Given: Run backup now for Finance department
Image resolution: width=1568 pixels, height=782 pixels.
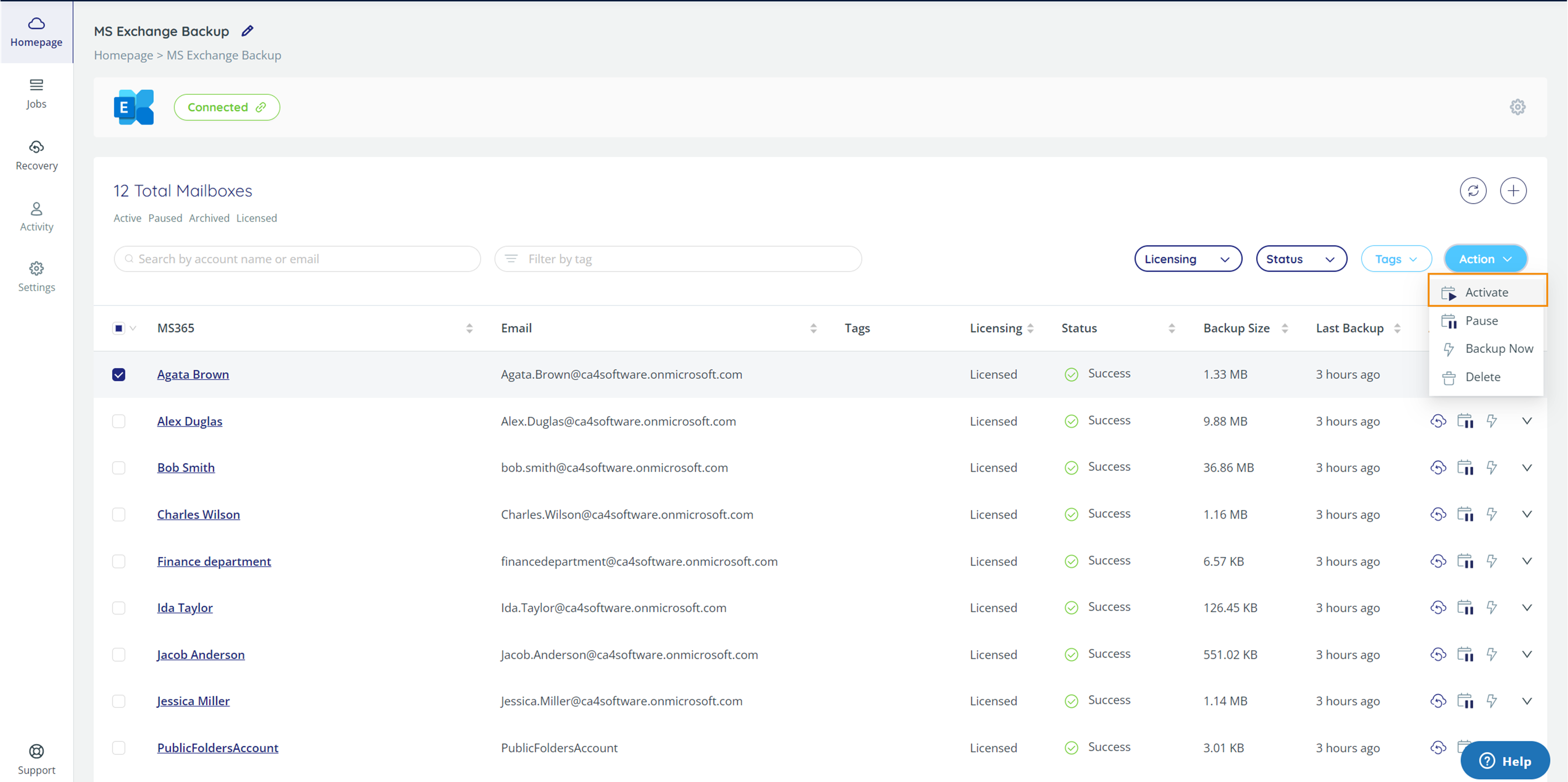Looking at the screenshot, I should coord(1491,561).
